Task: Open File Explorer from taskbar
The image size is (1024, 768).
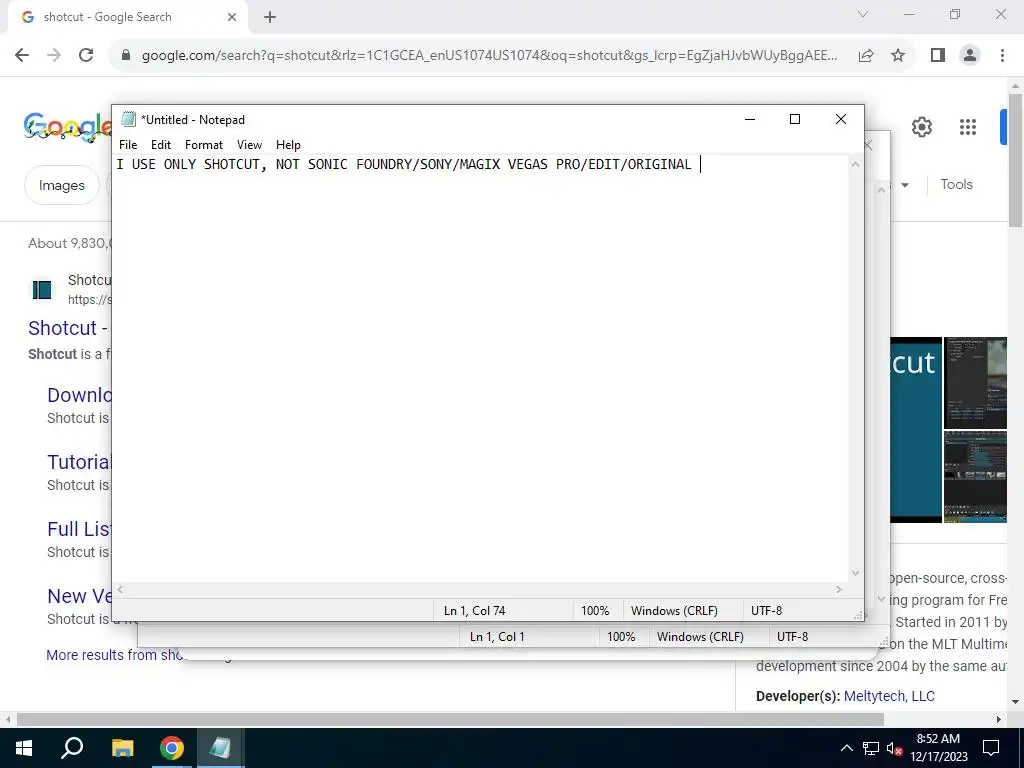Action: tap(122, 748)
